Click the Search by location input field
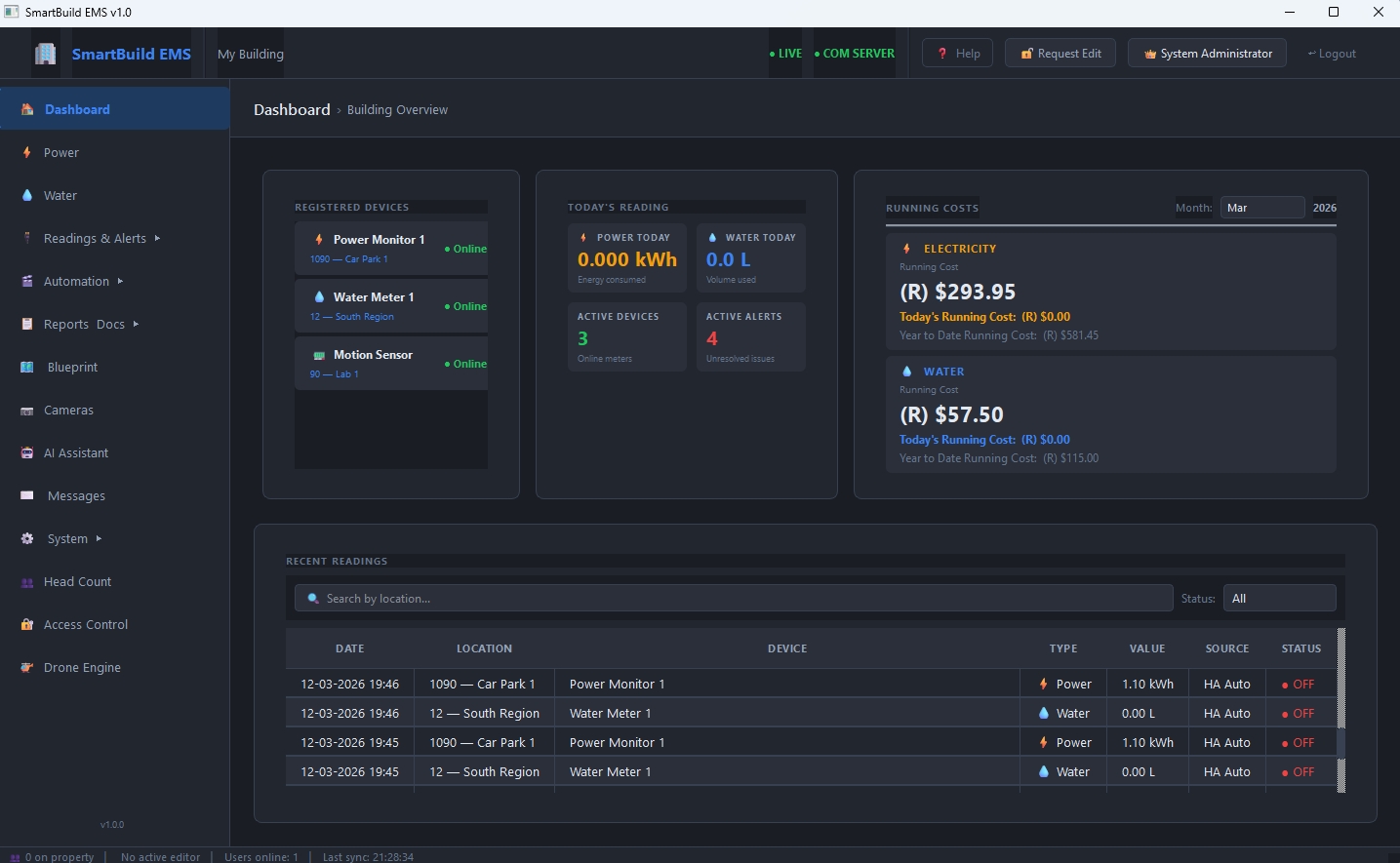This screenshot has width=1400, height=863. click(x=734, y=599)
